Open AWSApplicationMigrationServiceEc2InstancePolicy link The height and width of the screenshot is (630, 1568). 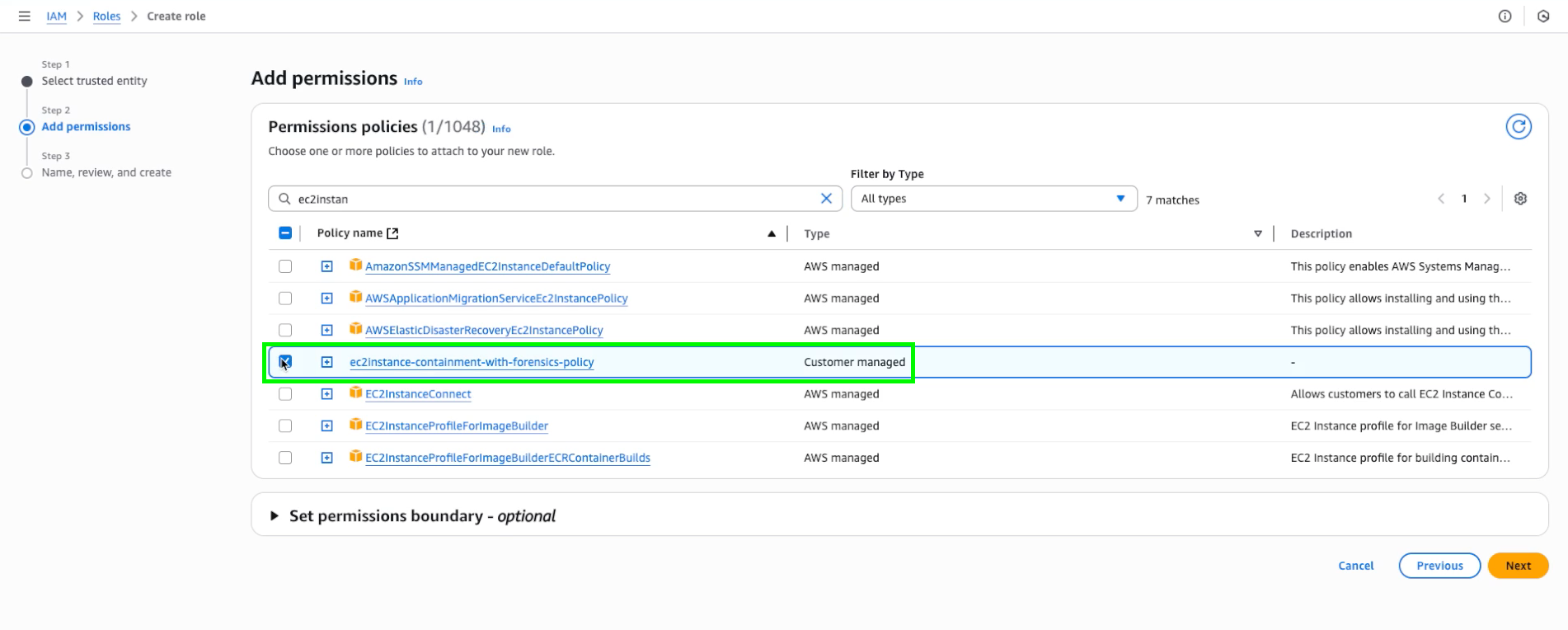click(496, 299)
